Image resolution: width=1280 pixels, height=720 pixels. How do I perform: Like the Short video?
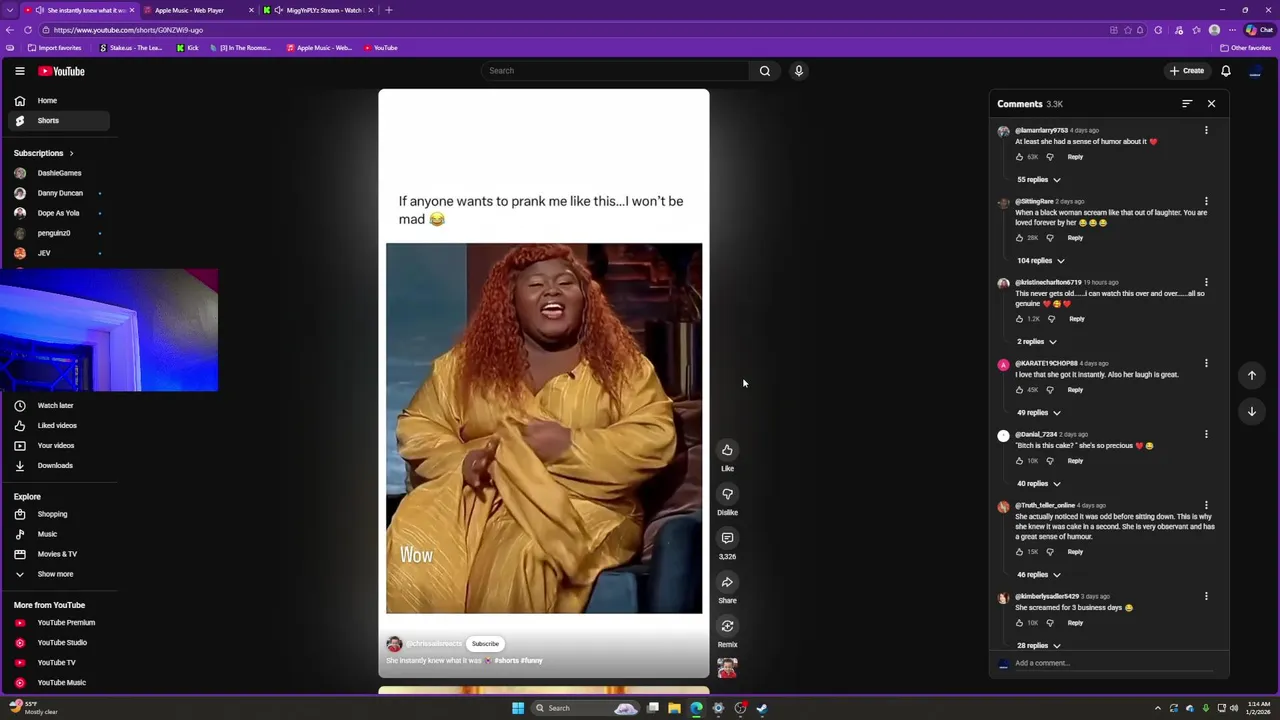(x=727, y=450)
